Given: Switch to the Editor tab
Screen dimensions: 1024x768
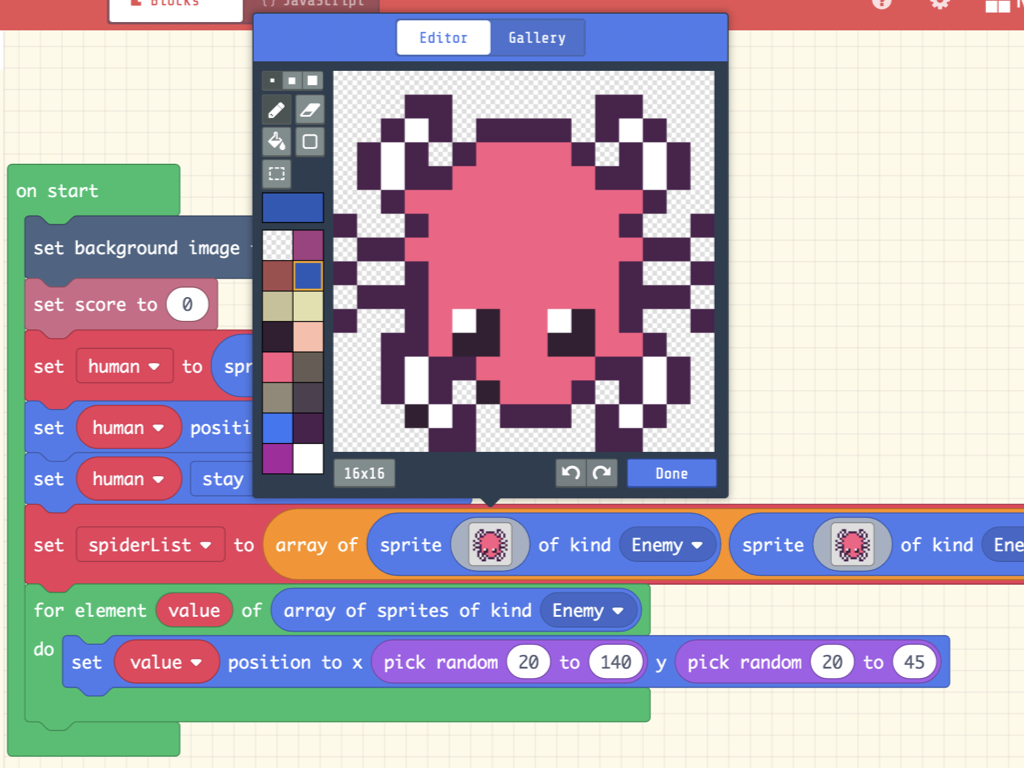Looking at the screenshot, I should [x=443, y=38].
